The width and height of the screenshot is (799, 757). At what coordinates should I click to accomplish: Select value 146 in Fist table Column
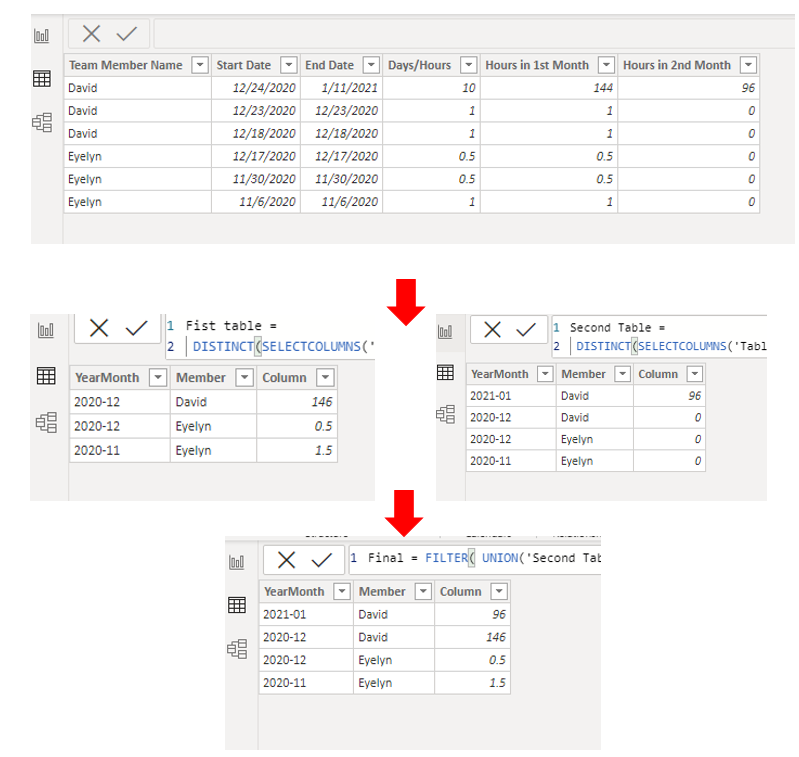click(x=297, y=402)
